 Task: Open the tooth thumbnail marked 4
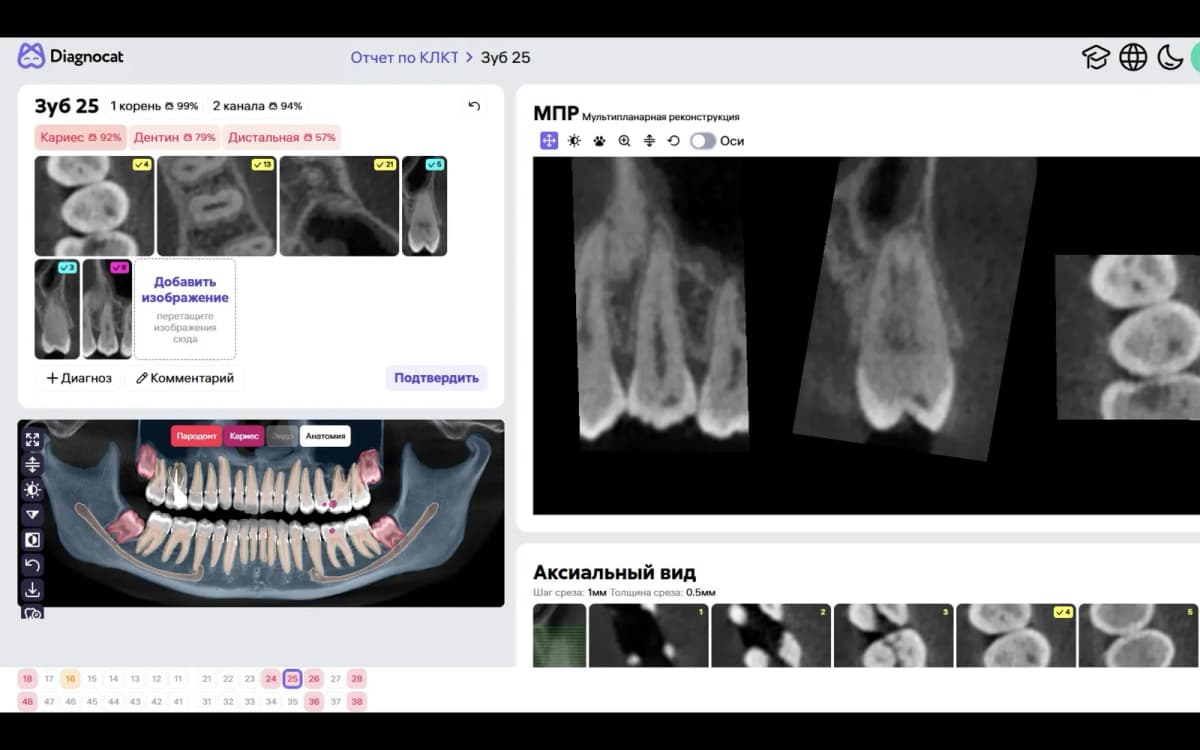(94, 206)
